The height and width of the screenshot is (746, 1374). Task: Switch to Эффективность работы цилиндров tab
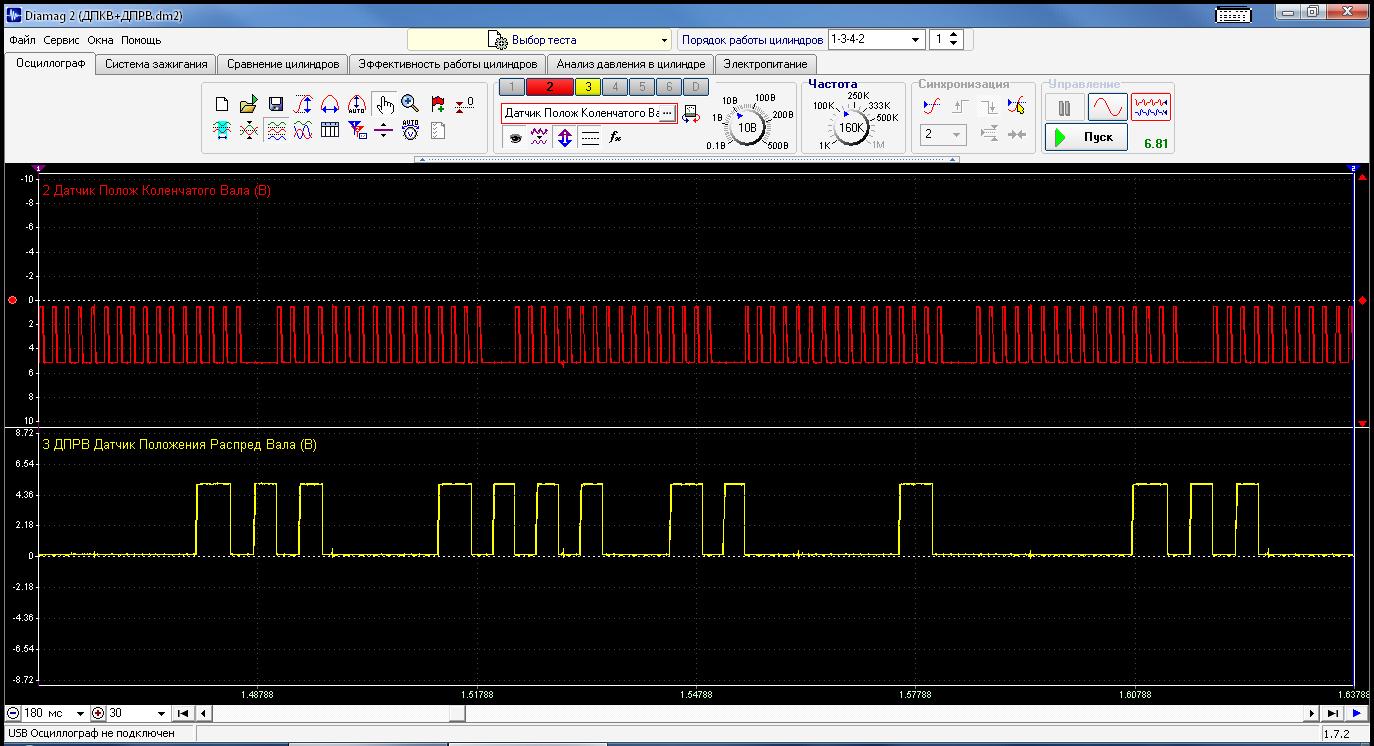coord(448,64)
